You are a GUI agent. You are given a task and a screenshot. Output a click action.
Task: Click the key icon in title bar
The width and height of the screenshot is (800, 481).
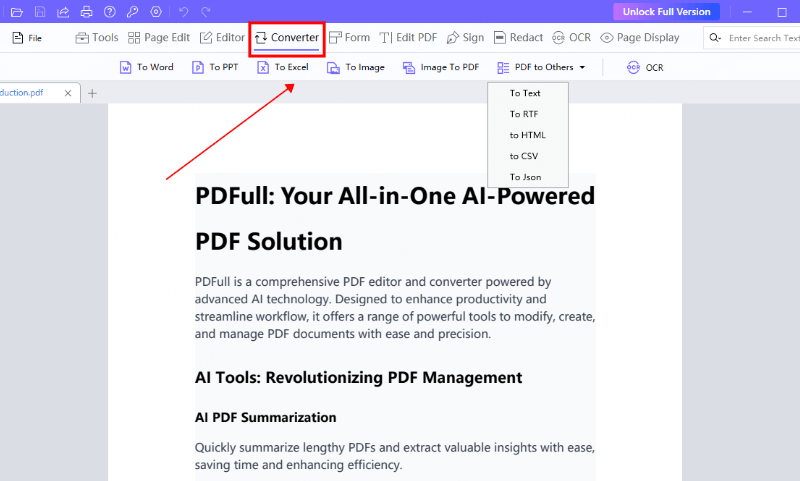click(x=132, y=12)
